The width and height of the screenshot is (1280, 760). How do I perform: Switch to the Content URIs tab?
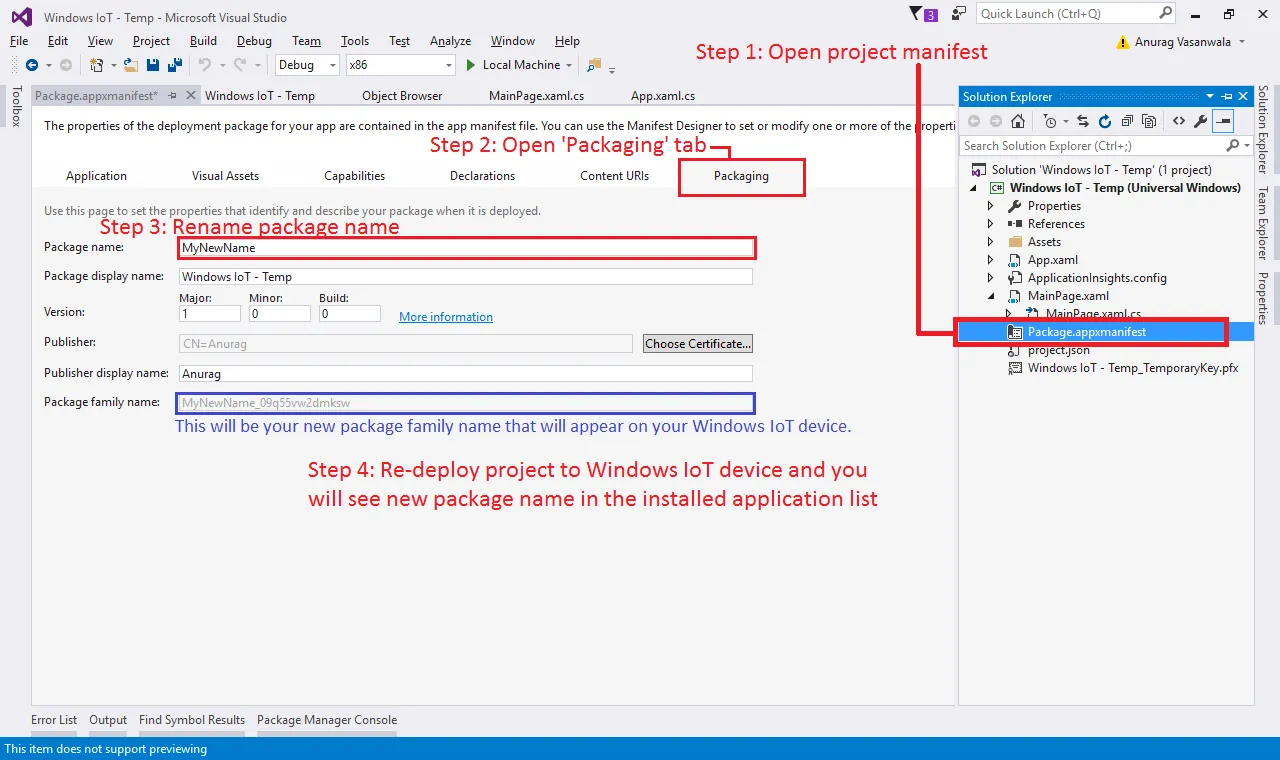click(614, 176)
